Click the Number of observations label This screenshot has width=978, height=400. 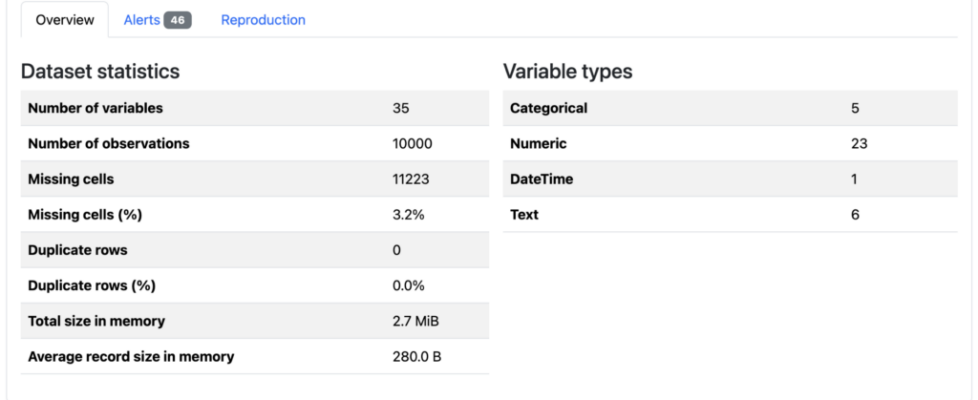point(109,144)
